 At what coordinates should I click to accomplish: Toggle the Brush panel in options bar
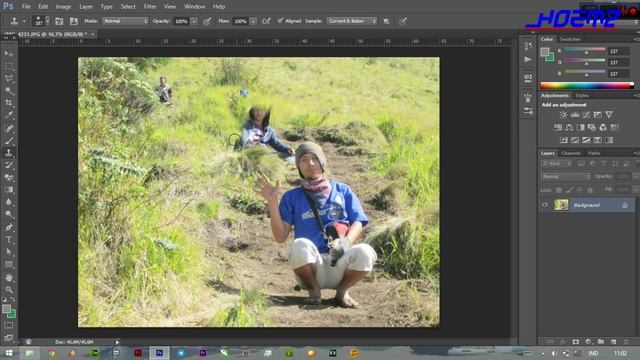[x=59, y=21]
